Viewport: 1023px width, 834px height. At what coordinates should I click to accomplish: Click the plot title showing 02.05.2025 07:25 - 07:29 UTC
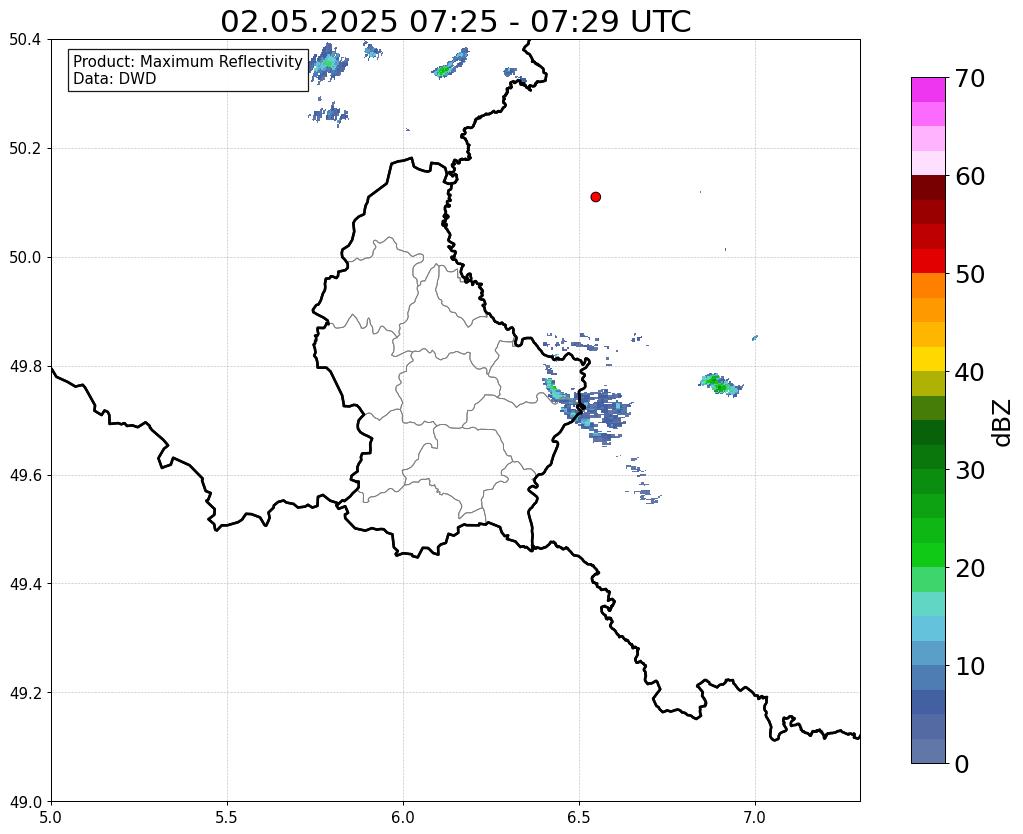(455, 21)
